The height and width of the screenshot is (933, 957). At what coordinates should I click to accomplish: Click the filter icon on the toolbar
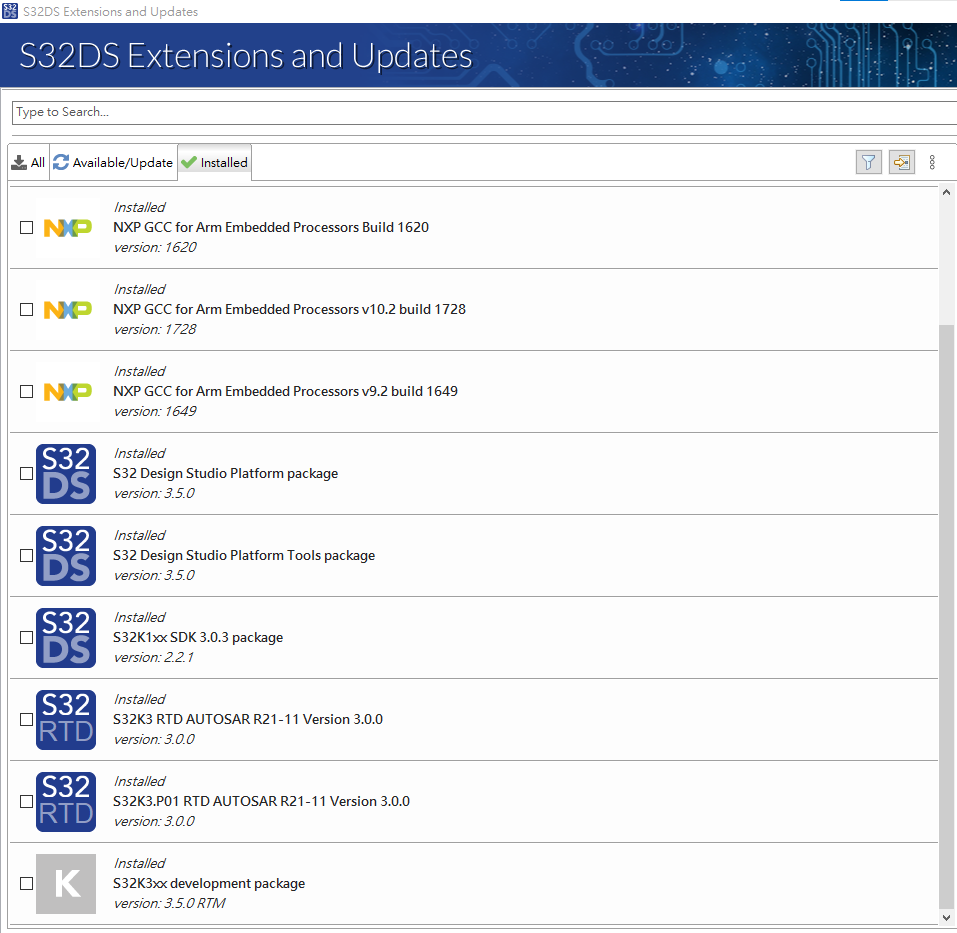(x=868, y=161)
